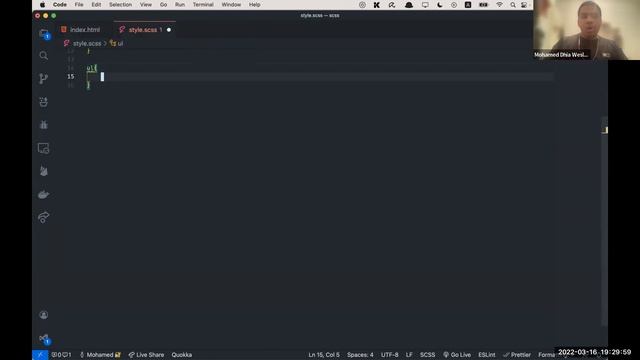640x360 pixels.
Task: Open Spotlight search icon
Action: click(x=513, y=5)
